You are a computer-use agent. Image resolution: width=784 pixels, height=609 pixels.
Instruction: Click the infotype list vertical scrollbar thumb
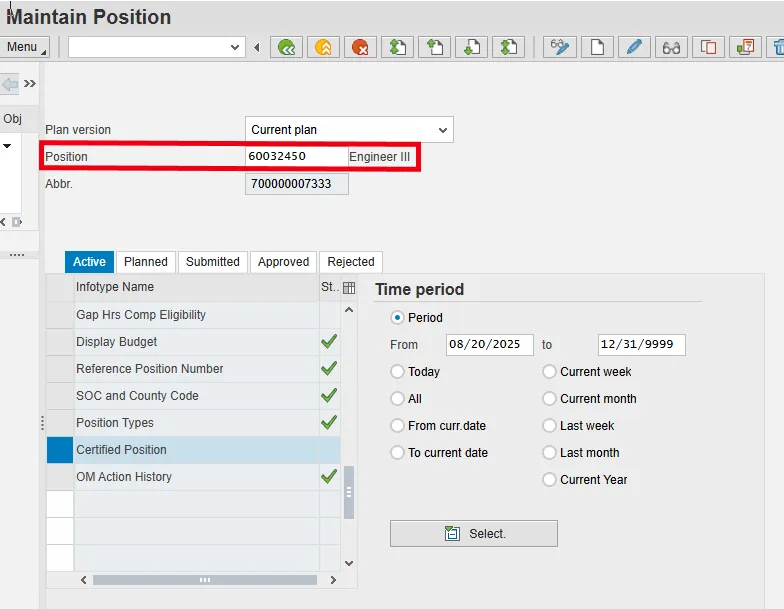[349, 492]
